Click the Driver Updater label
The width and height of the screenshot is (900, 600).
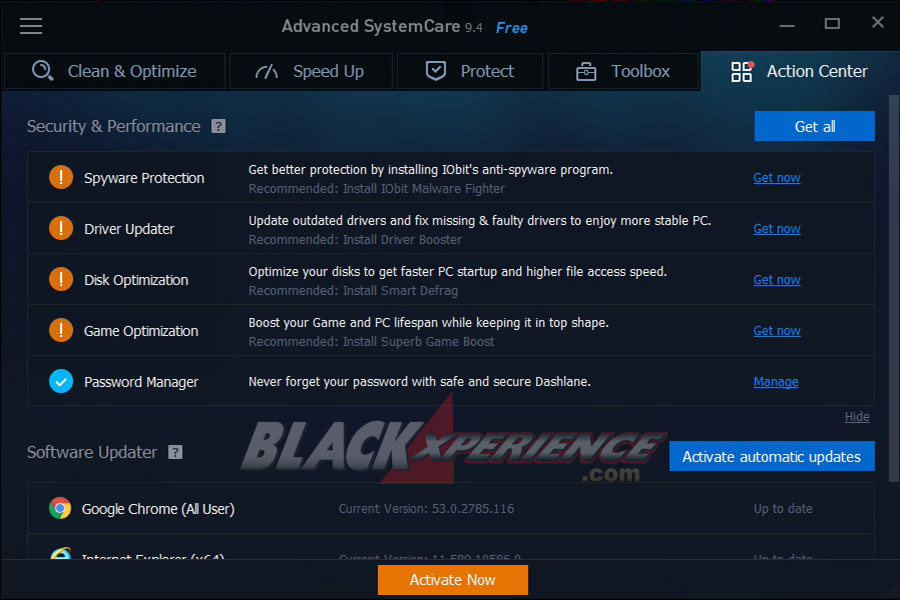tap(129, 229)
